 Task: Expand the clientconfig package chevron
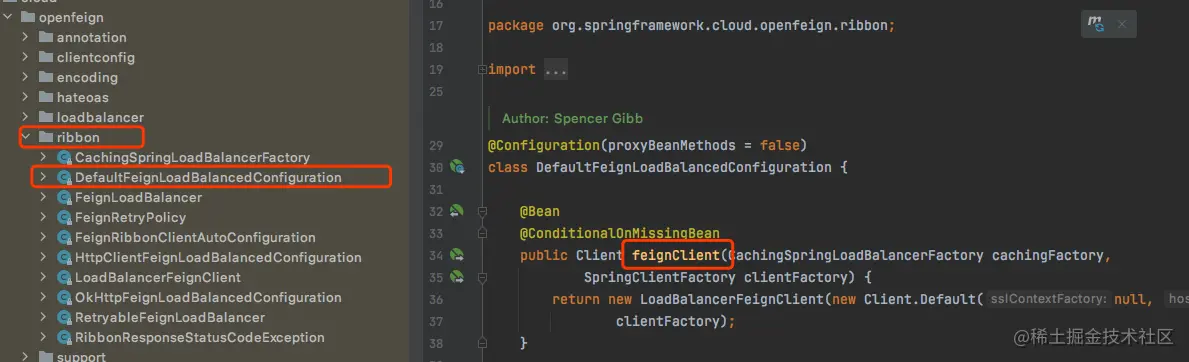[25, 57]
